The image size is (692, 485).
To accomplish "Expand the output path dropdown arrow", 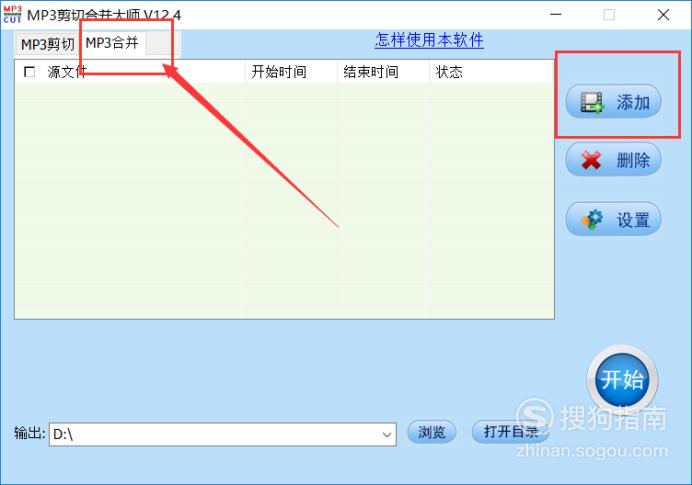I will click(387, 435).
